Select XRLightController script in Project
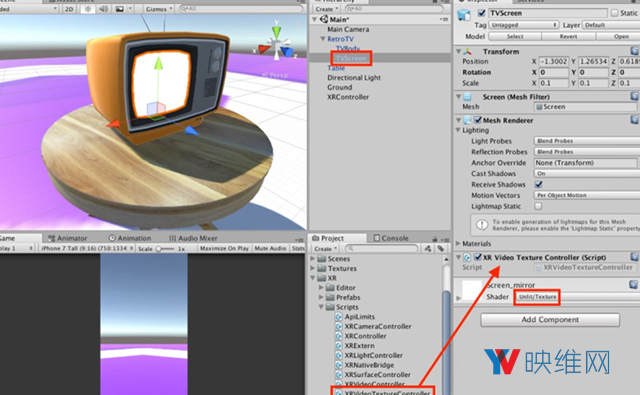 point(373,355)
